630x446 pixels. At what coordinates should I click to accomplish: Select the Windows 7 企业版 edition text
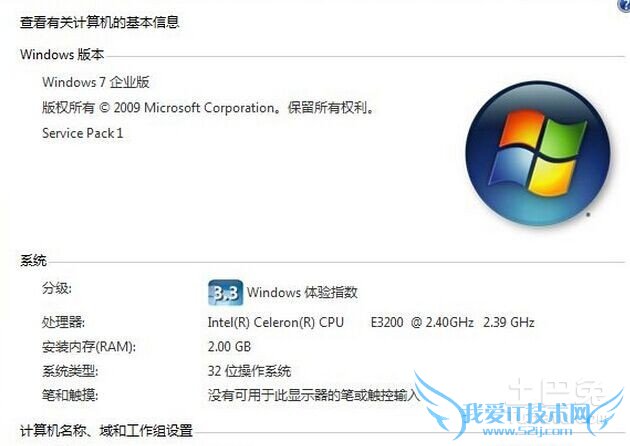pyautogui.click(x=96, y=82)
